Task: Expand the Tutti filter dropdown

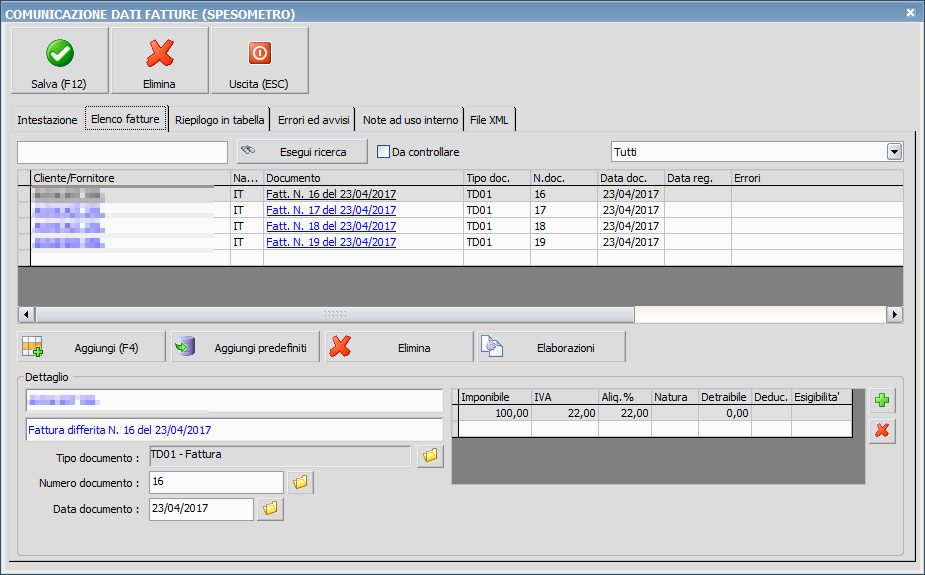Action: [x=894, y=152]
